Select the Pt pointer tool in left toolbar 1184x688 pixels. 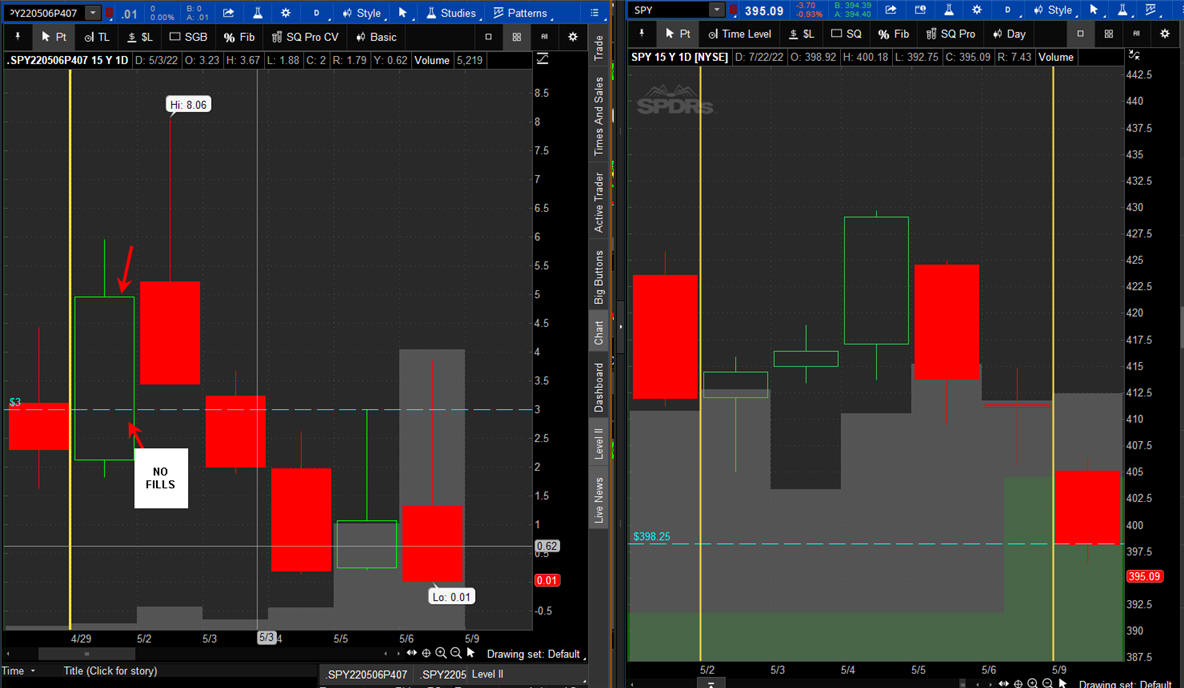[54, 36]
